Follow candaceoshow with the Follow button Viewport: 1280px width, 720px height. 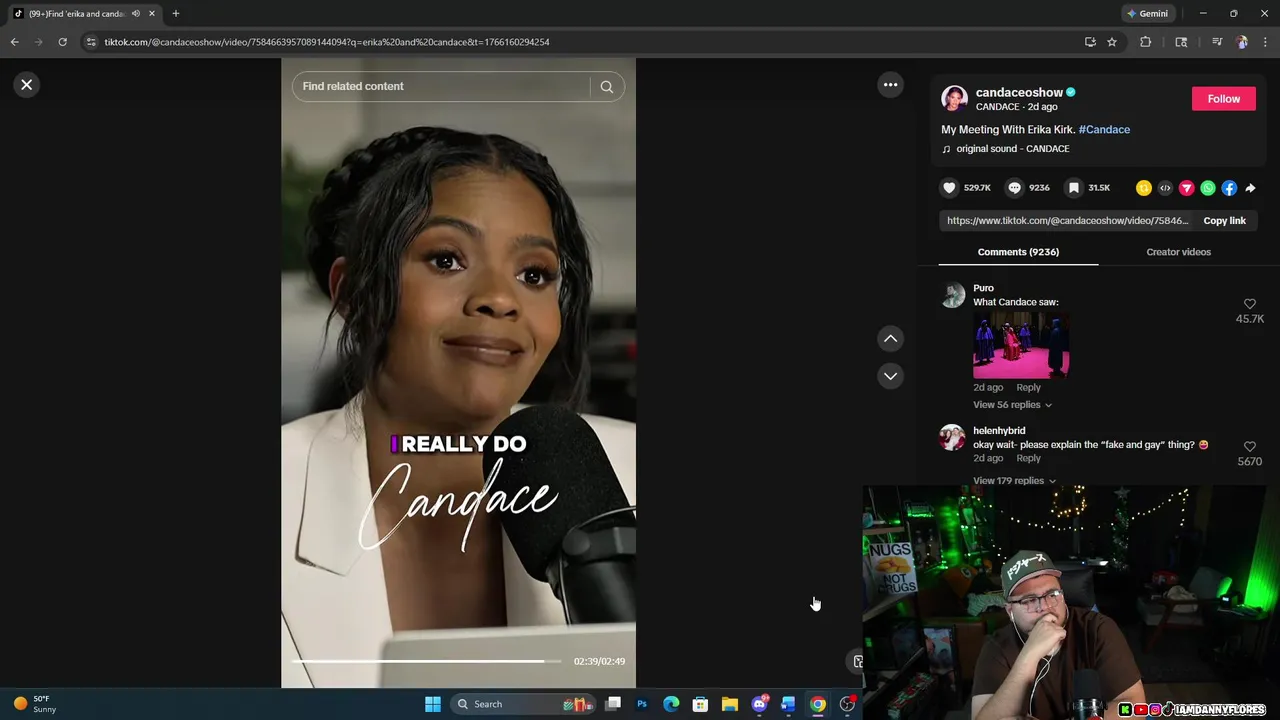(x=1223, y=99)
